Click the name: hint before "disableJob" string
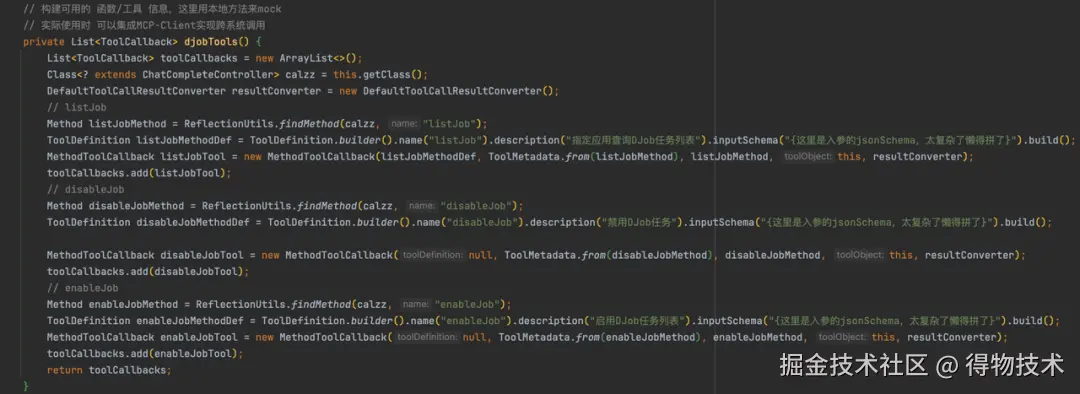Screen dimensions: 1080x394 [421, 206]
